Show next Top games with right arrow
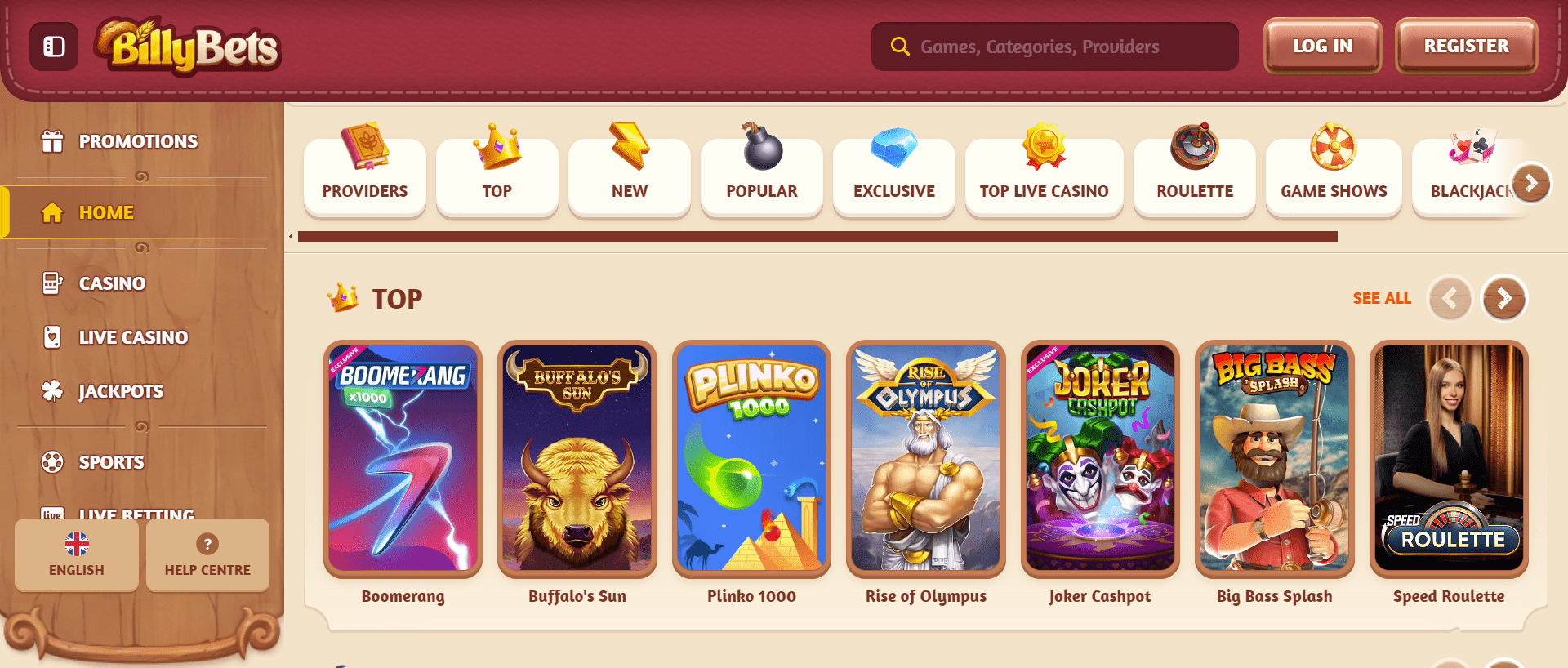 (x=1503, y=299)
